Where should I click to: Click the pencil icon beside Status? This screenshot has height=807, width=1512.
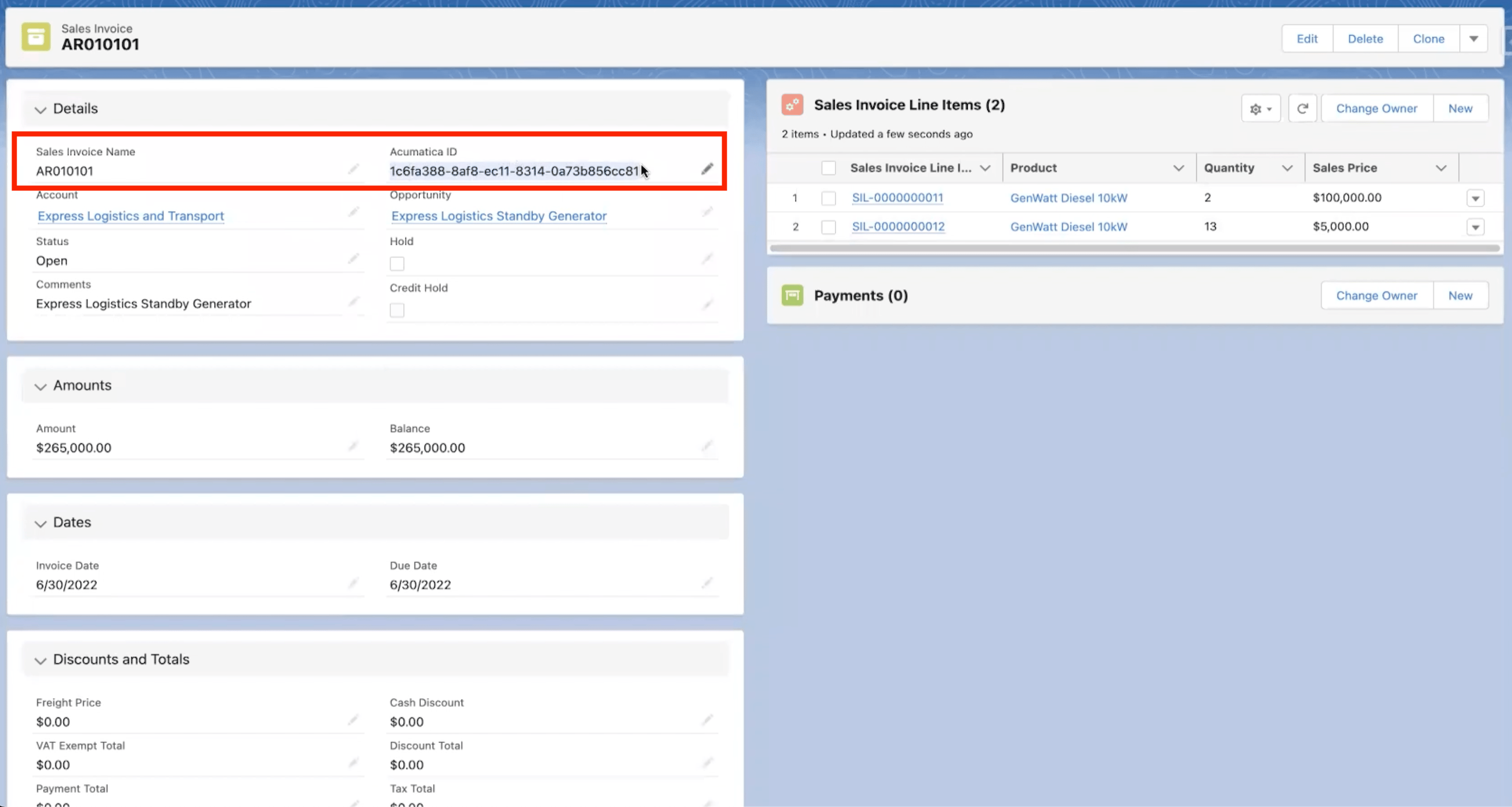click(353, 258)
